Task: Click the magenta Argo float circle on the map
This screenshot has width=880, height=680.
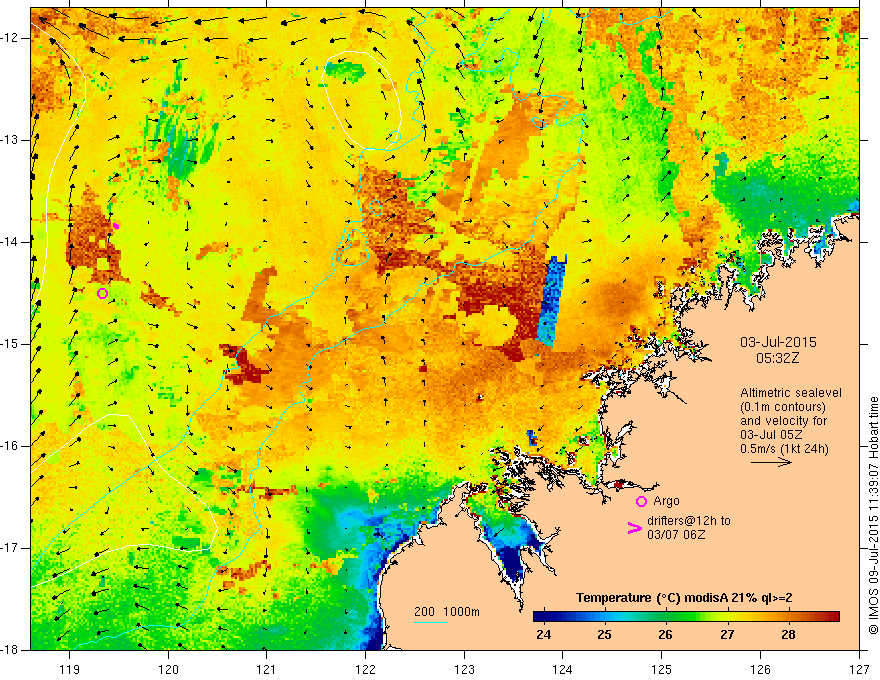Action: [x=102, y=293]
